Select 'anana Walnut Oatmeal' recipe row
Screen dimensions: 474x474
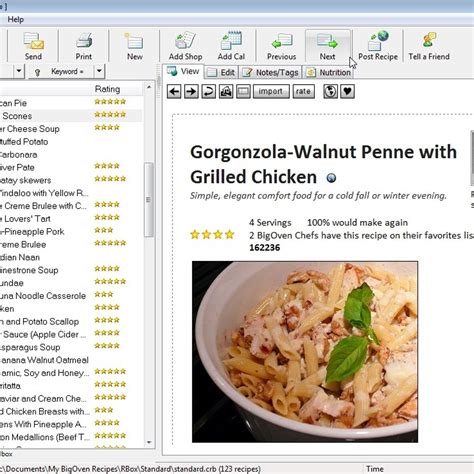pos(72,360)
